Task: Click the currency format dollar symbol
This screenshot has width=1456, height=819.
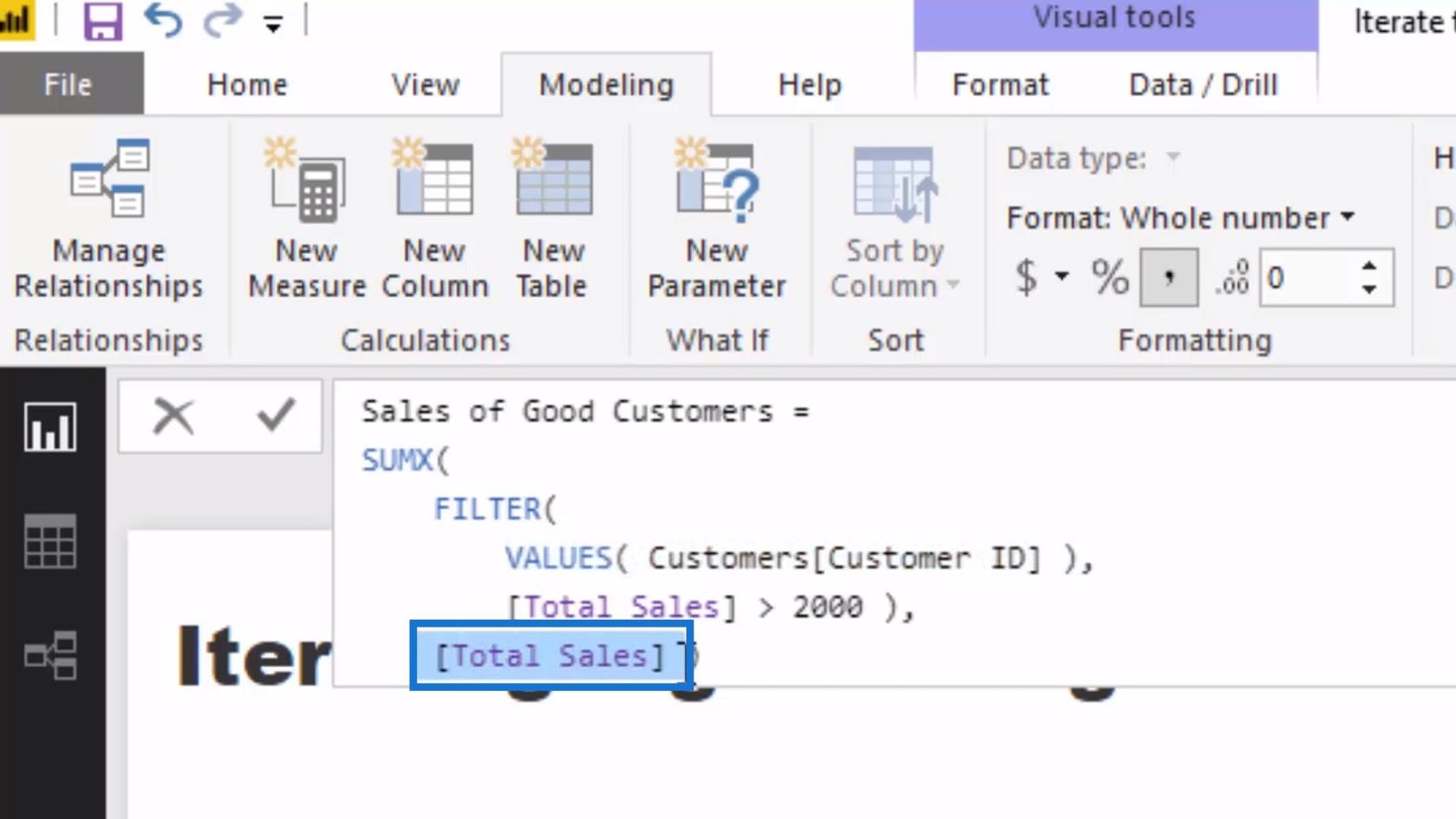Action: click(1026, 277)
